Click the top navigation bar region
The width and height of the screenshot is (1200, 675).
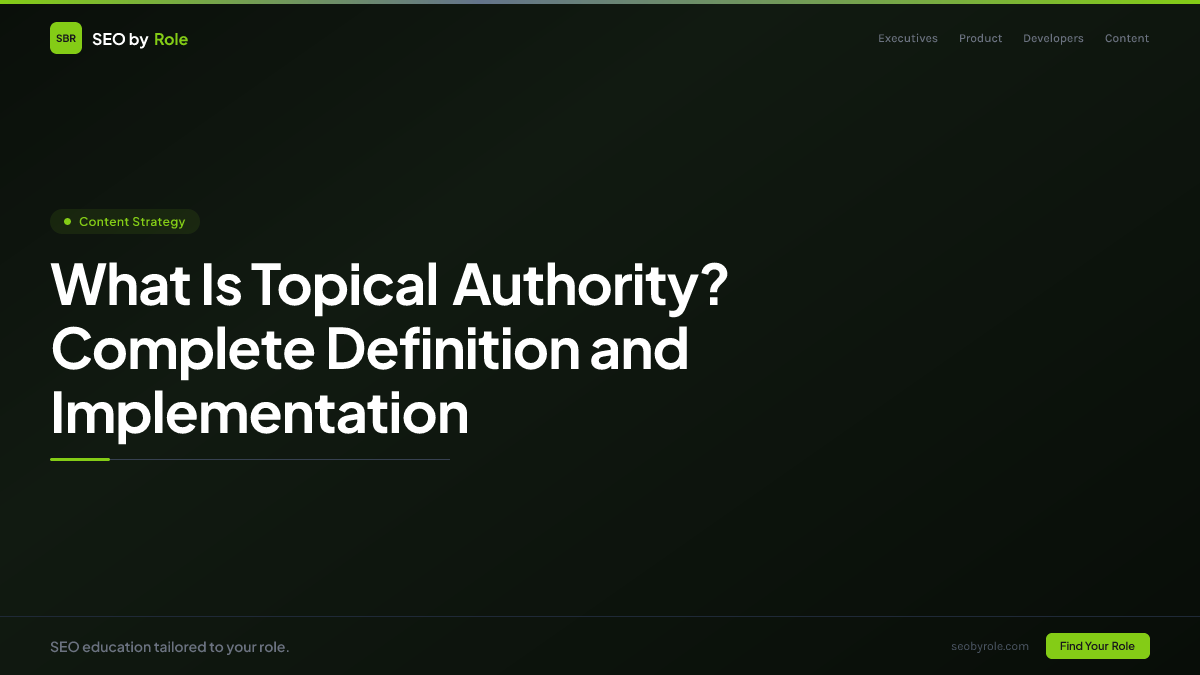click(x=600, y=38)
